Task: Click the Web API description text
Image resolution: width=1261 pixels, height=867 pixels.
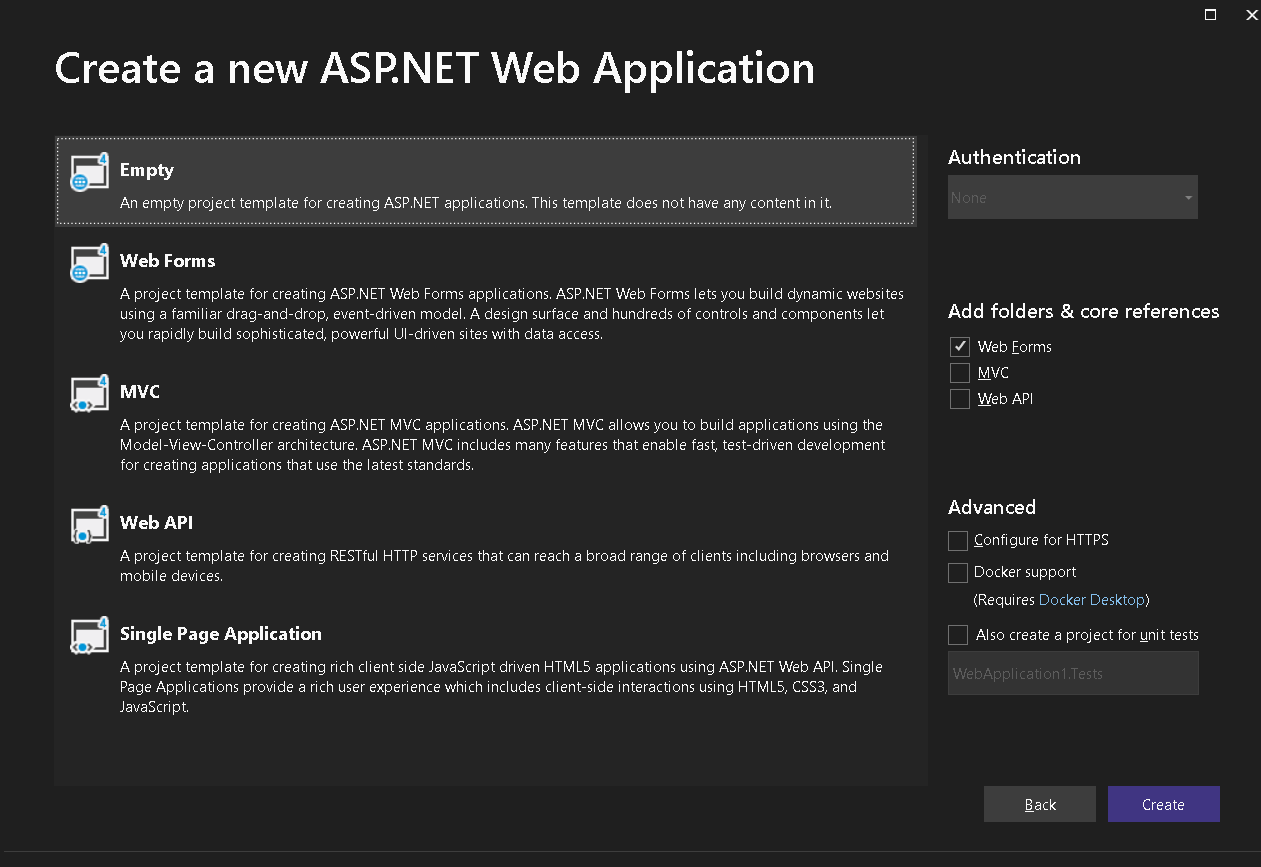Action: pyautogui.click(x=504, y=566)
